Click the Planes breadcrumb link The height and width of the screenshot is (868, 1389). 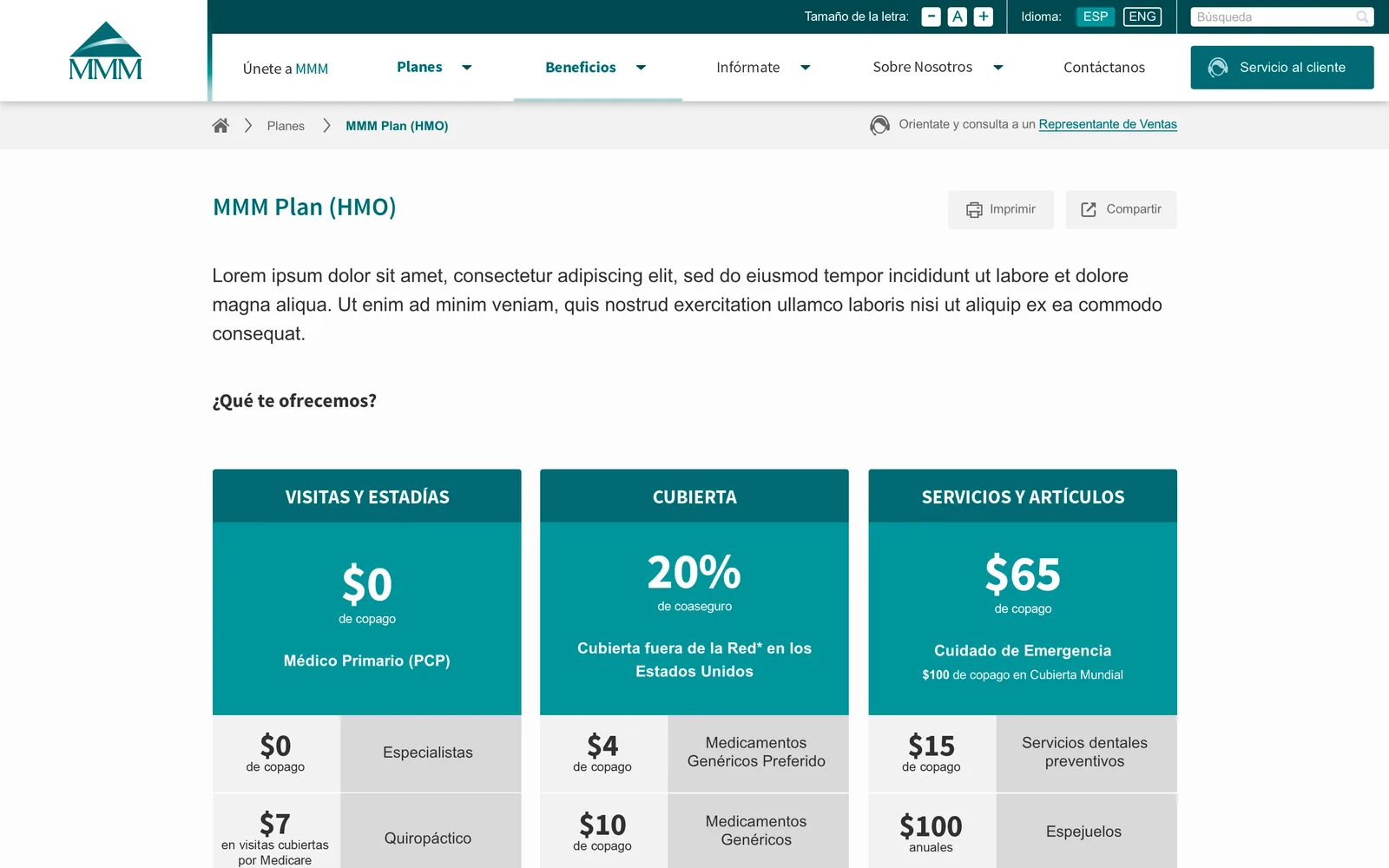(x=286, y=126)
